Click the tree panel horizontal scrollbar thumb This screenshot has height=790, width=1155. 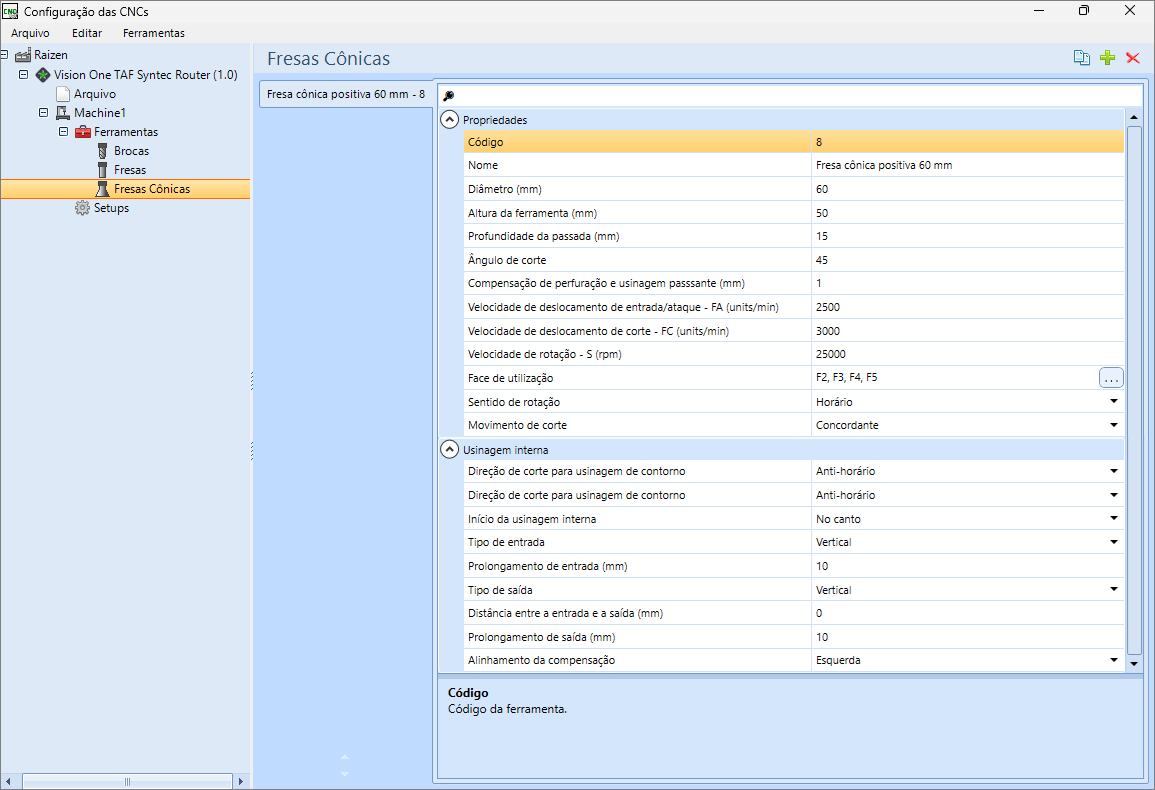coord(127,781)
